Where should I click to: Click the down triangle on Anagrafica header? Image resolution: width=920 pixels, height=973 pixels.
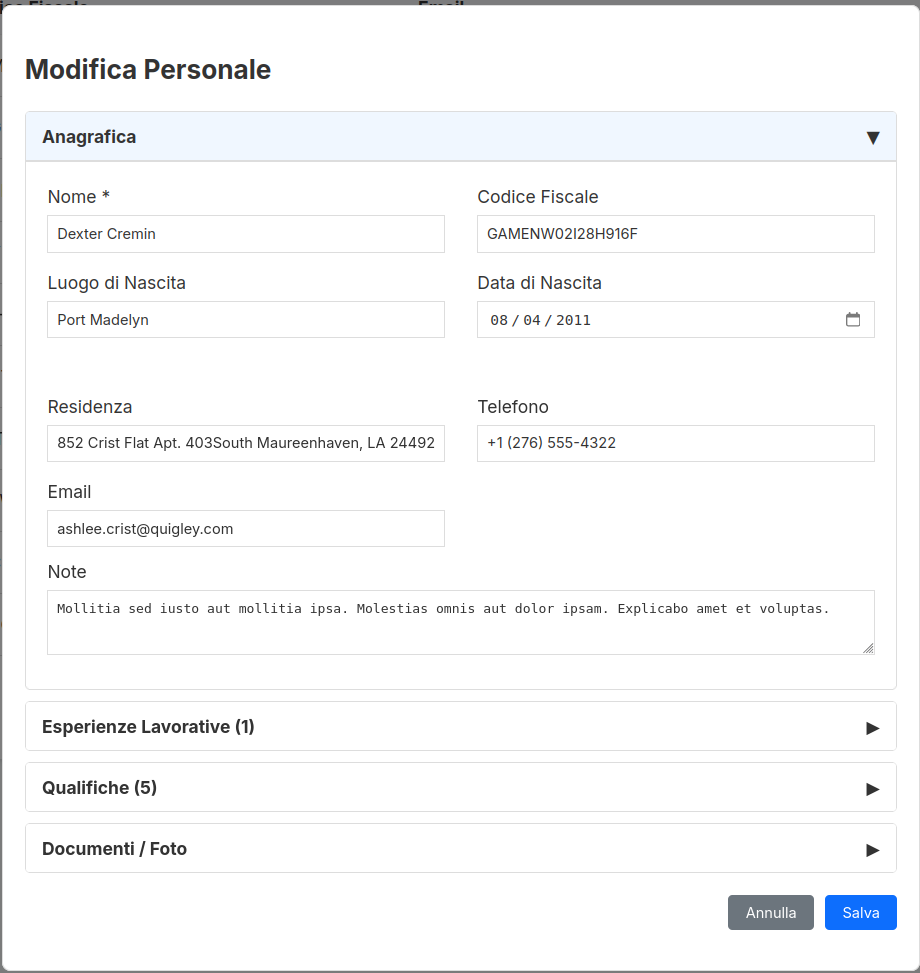pyautogui.click(x=872, y=138)
